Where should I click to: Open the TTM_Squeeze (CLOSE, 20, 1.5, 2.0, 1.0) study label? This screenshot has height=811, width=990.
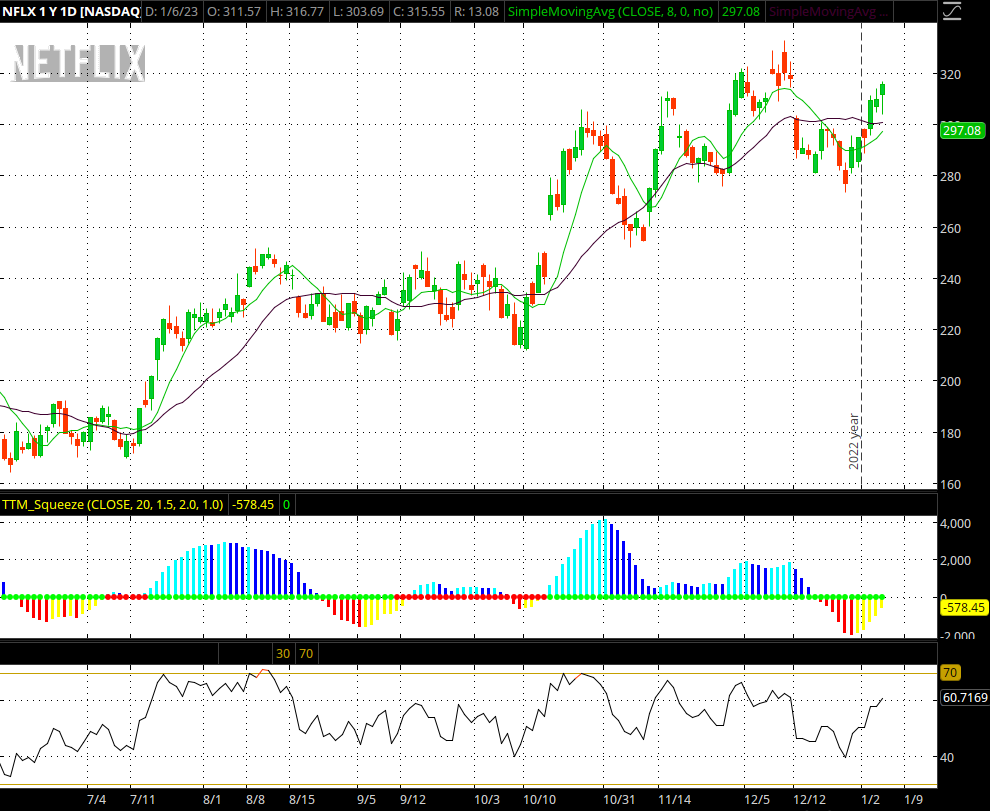(112, 504)
